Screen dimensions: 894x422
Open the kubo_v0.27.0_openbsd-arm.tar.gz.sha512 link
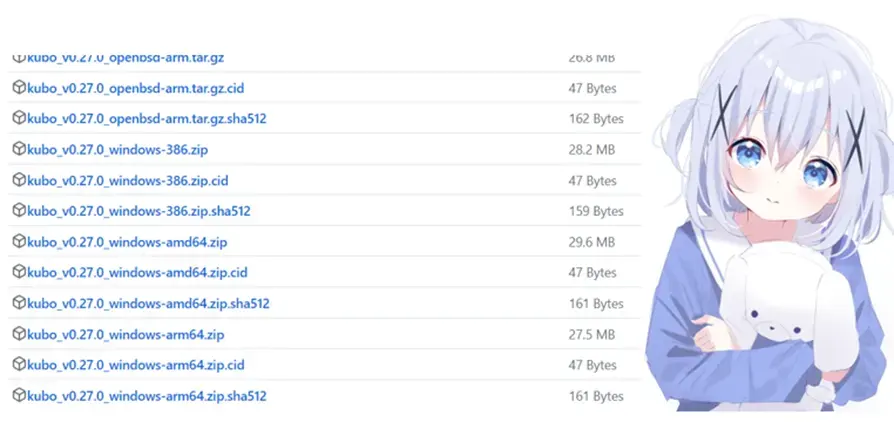[x=147, y=120]
